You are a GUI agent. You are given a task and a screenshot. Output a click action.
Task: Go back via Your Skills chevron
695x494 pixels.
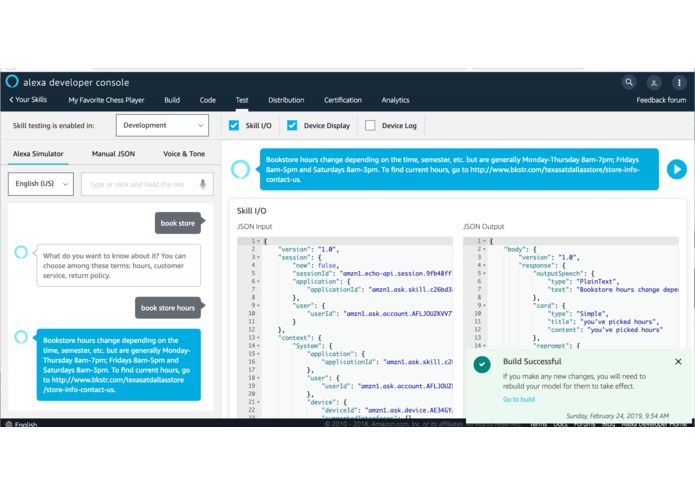tap(28, 100)
